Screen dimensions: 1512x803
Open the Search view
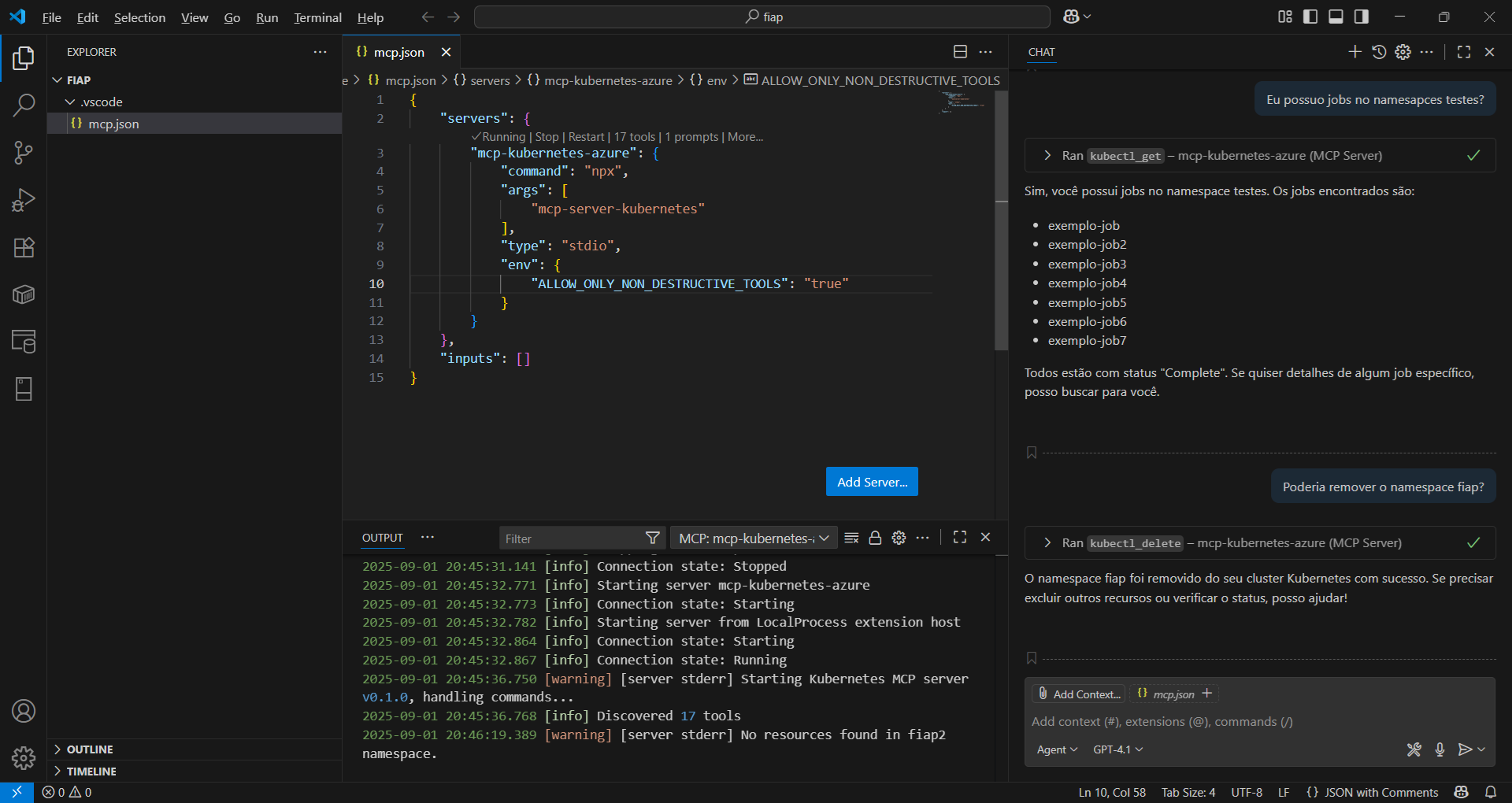click(24, 105)
